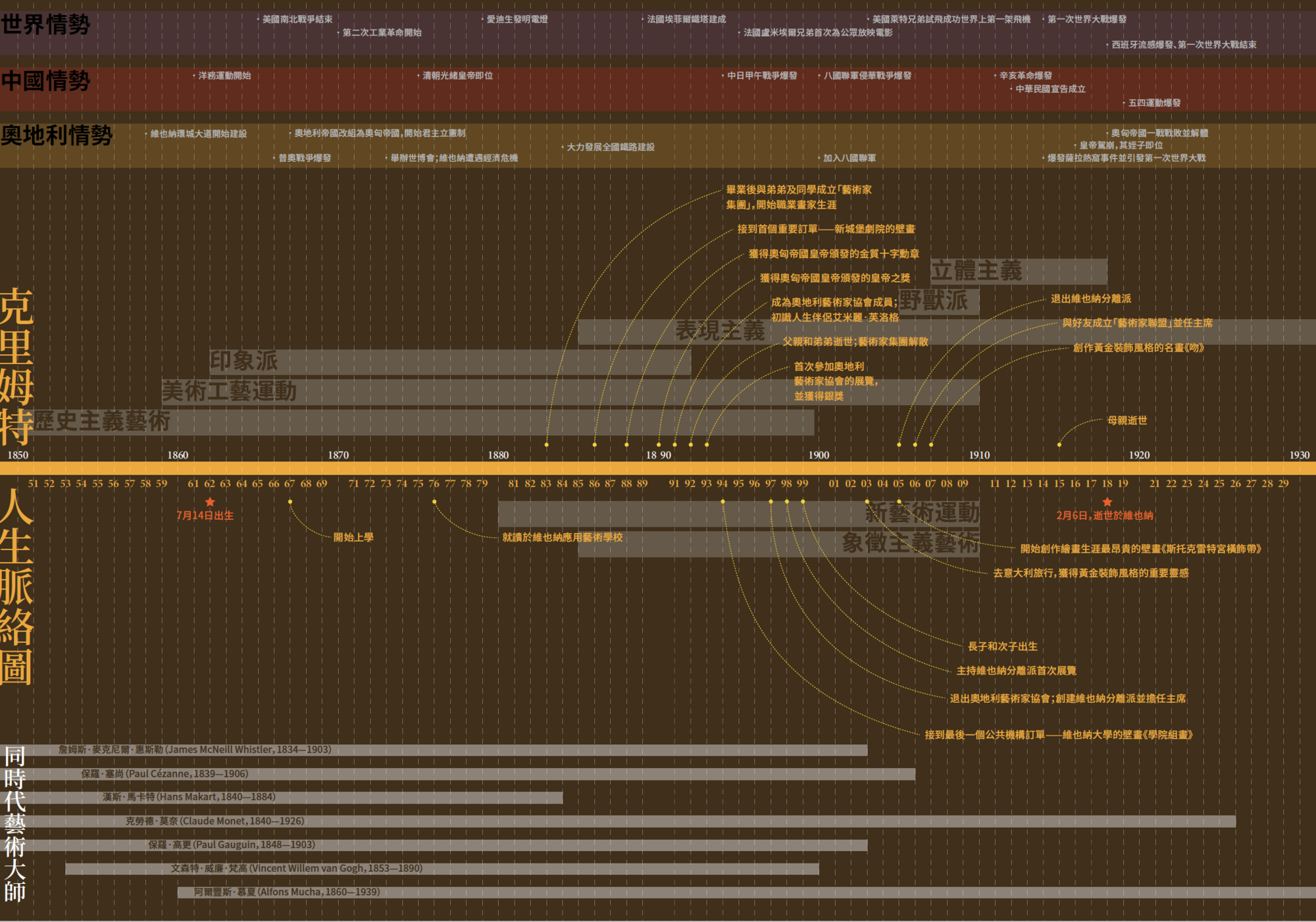Image resolution: width=1316 pixels, height=922 pixels.
Task: Click the 中國情勢 section header
Action: click(x=45, y=81)
